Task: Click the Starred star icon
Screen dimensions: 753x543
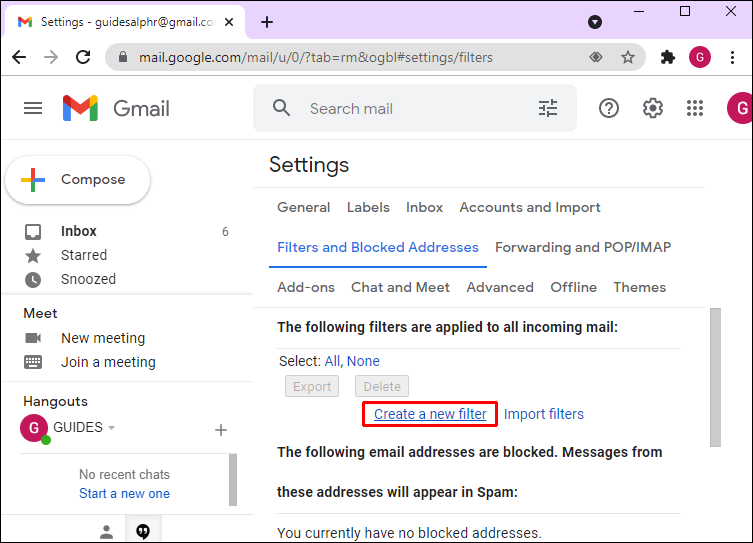Action: 33,255
